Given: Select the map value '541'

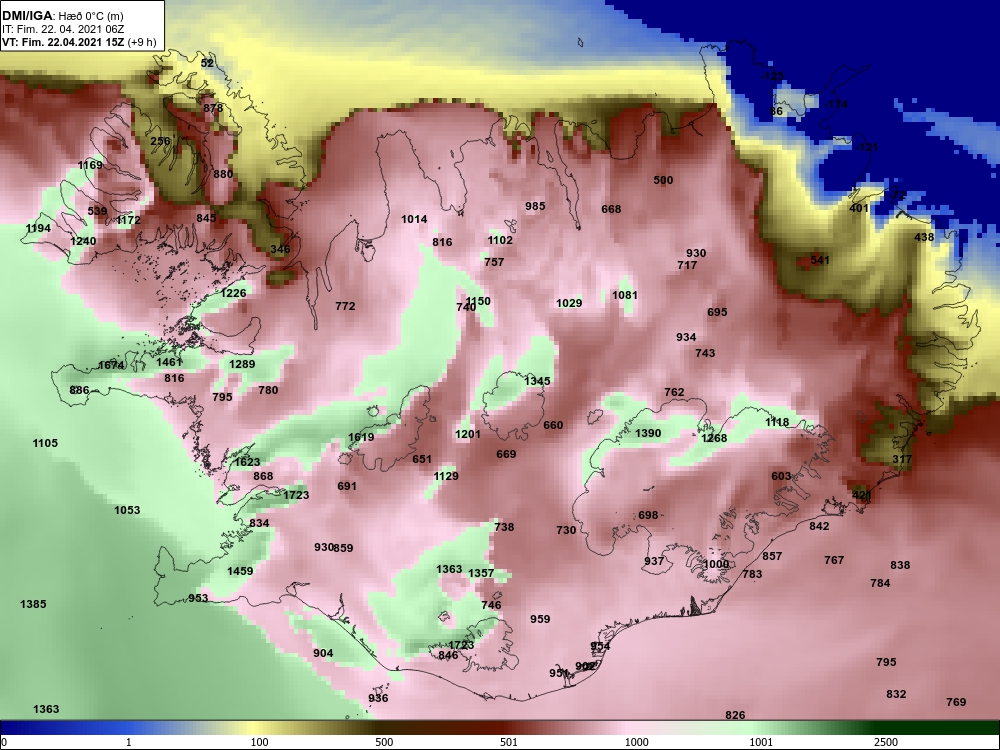Looking at the screenshot, I should click(820, 260).
